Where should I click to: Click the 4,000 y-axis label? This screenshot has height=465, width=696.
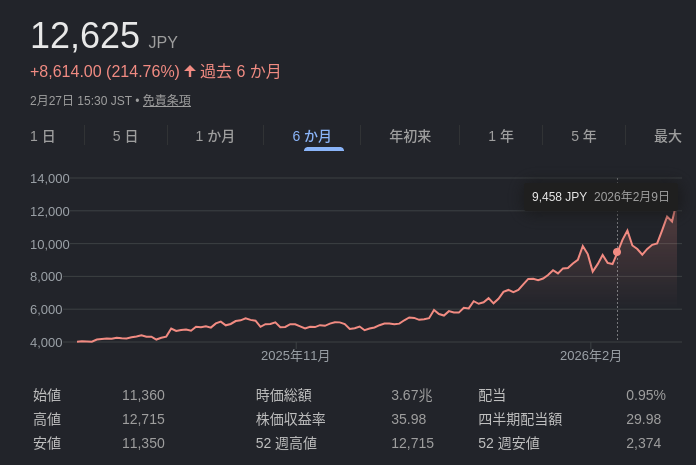point(46,343)
